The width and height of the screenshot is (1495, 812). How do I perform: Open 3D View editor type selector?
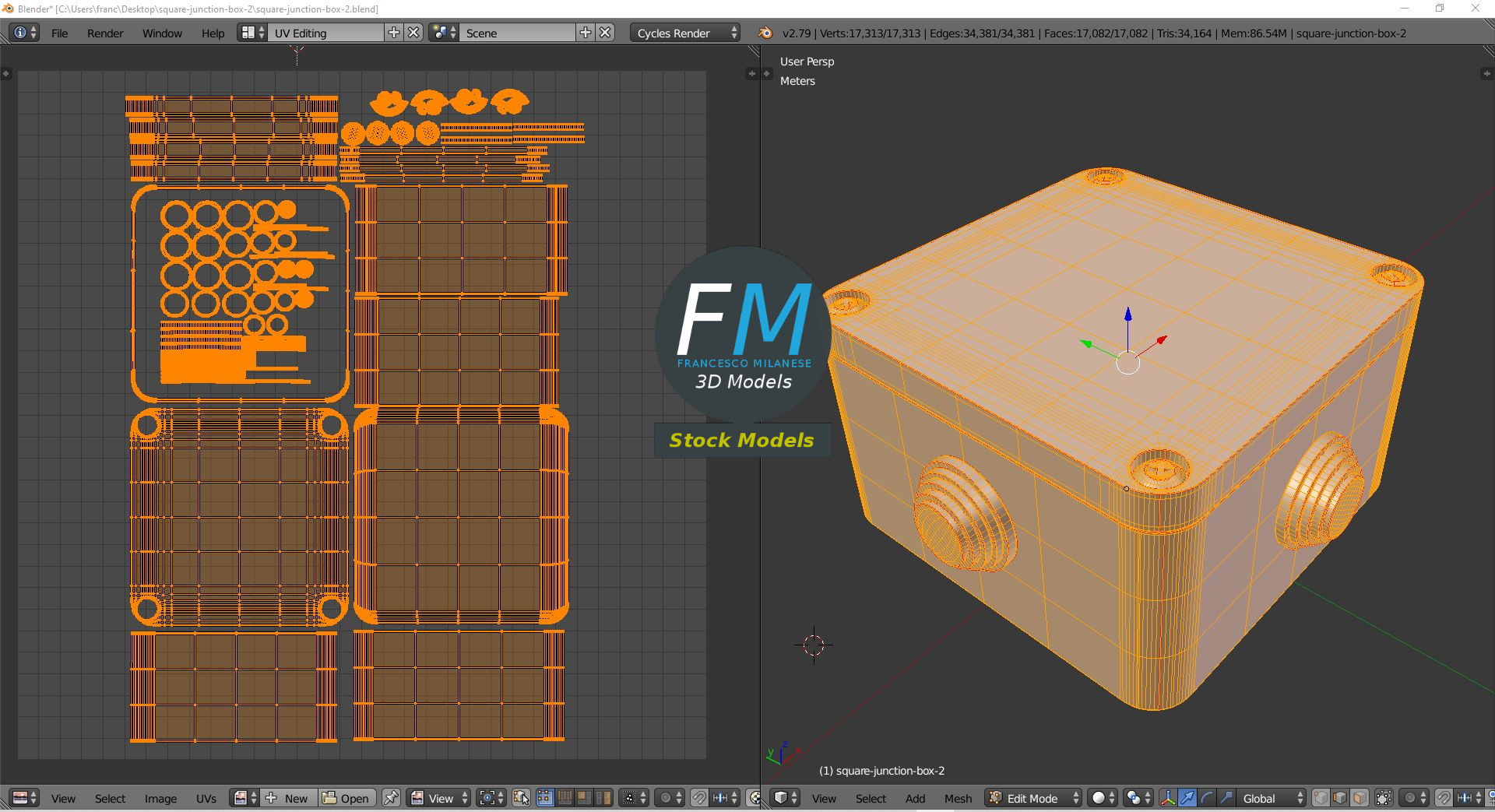[x=785, y=798]
